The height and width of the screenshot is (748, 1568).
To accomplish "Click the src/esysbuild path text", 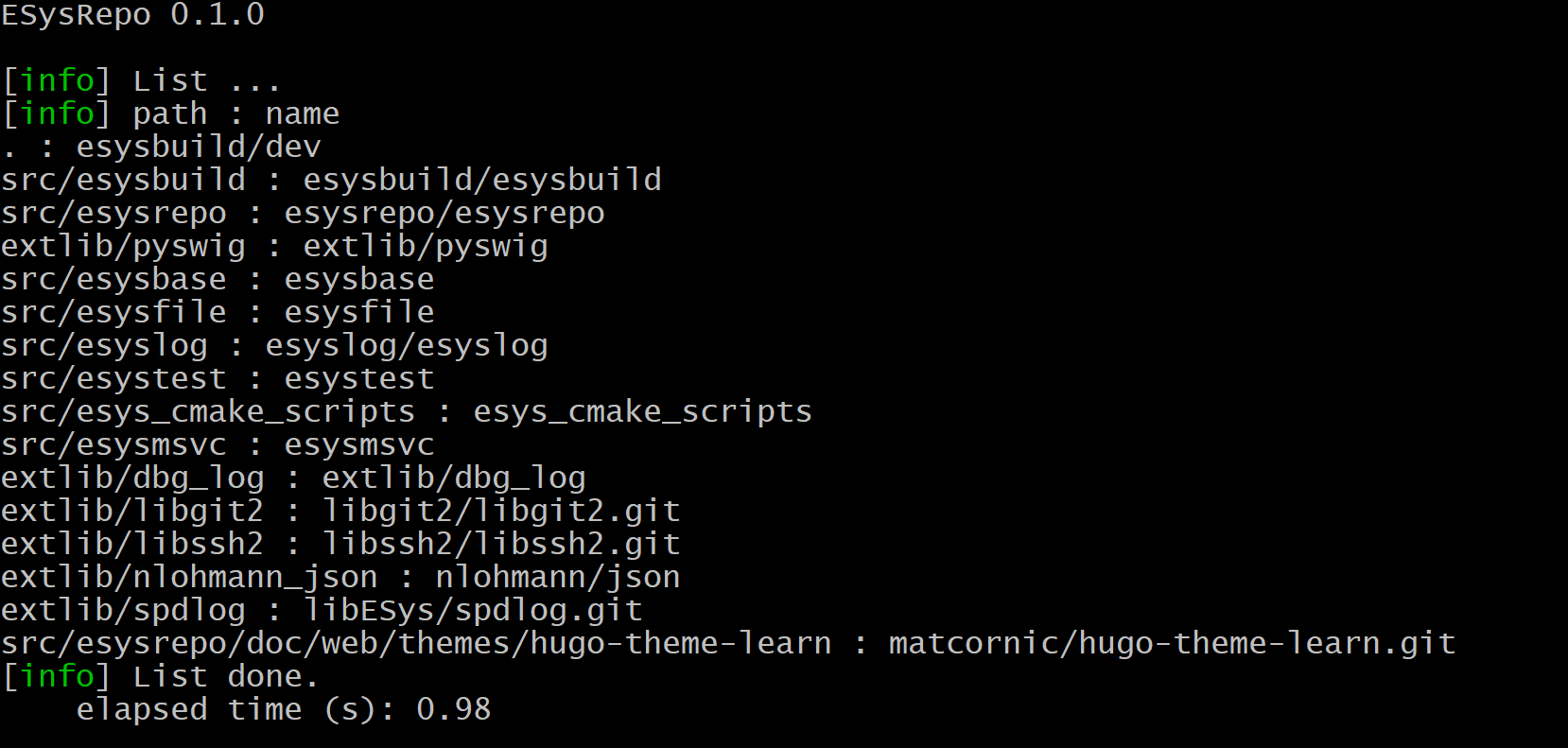I will pos(123,180).
